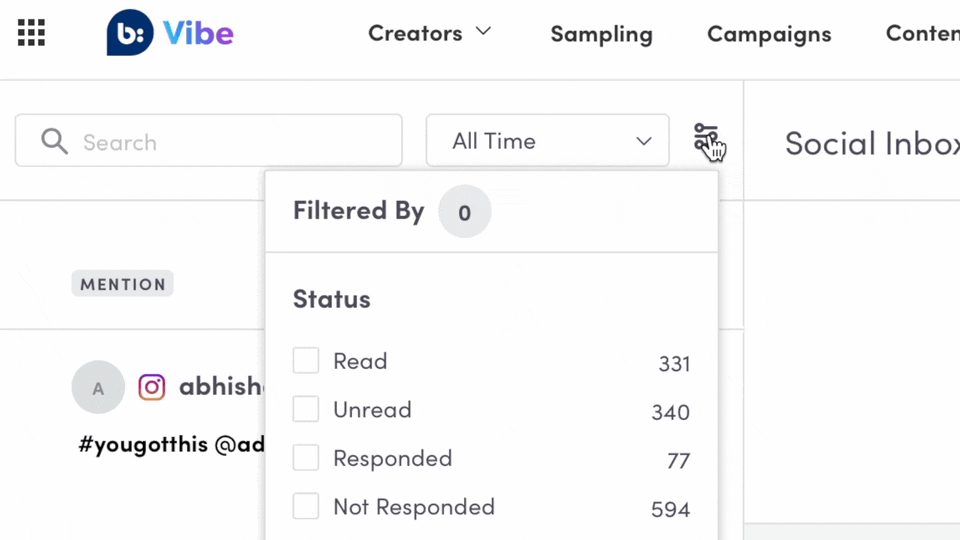Screen dimensions: 960x540
Task: Click the user avatar circle labeled A
Action: [98, 388]
